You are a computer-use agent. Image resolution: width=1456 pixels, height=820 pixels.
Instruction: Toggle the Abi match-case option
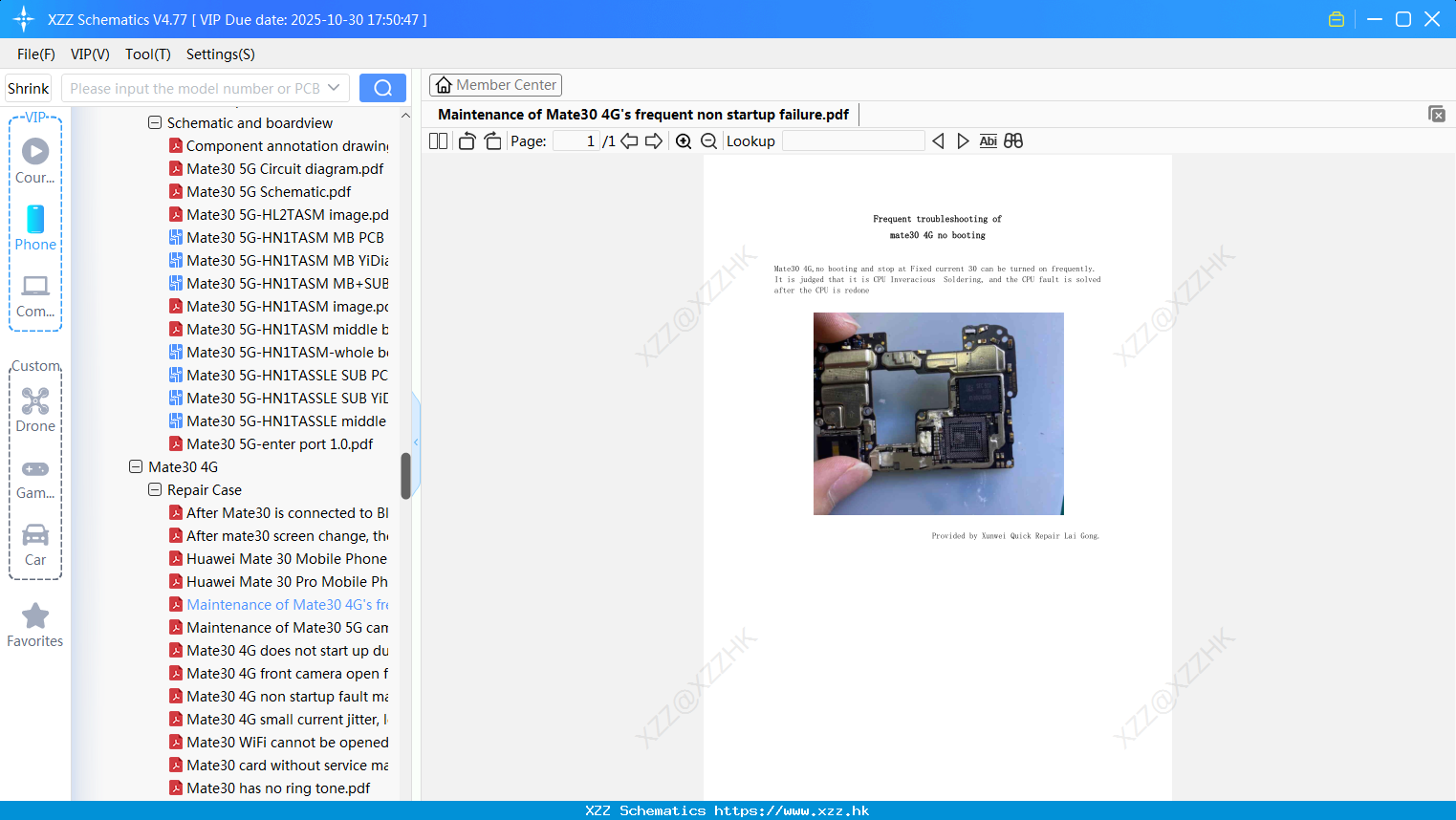(x=988, y=140)
